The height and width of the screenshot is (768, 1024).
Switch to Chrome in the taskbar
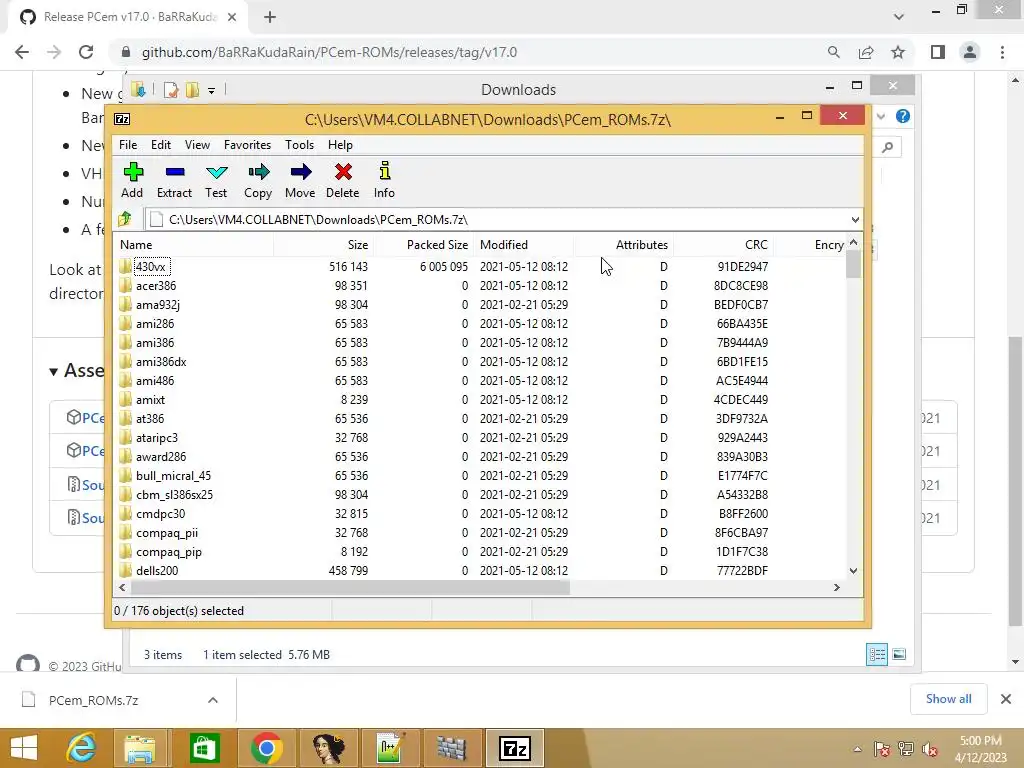tap(266, 748)
